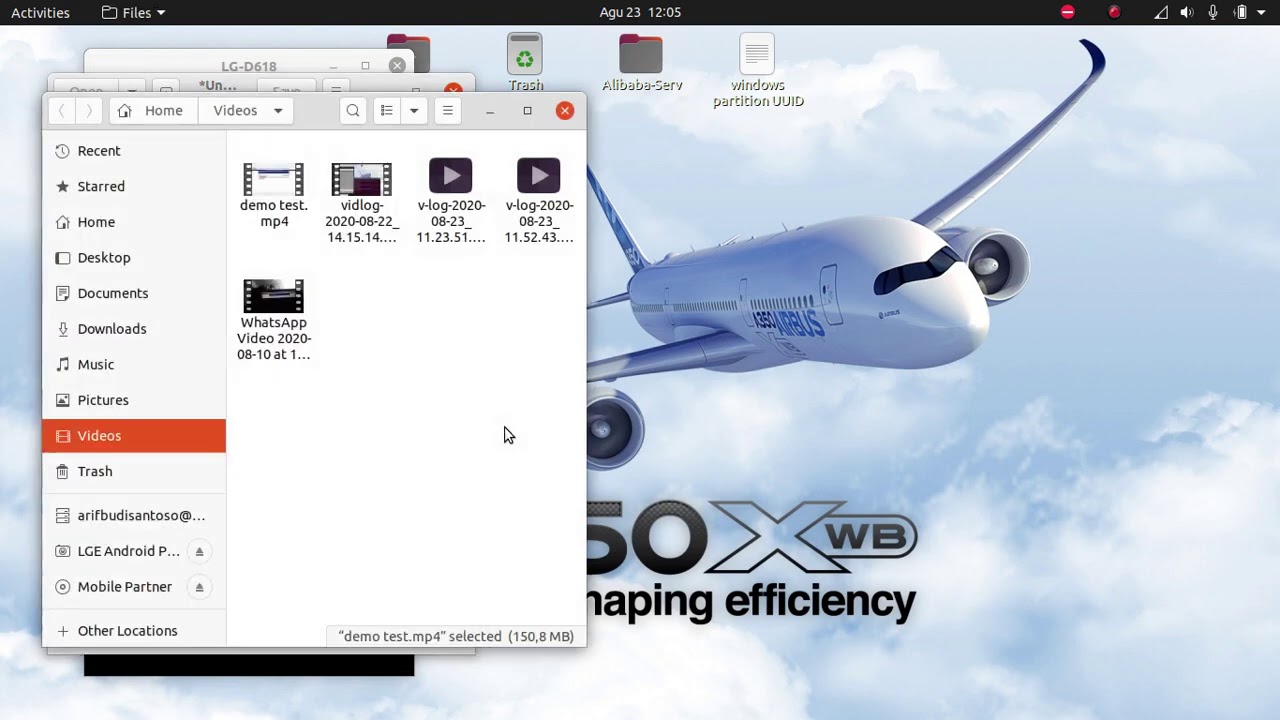The height and width of the screenshot is (720, 1280).
Task: Minimize the Videos Files window
Action: click(490, 111)
